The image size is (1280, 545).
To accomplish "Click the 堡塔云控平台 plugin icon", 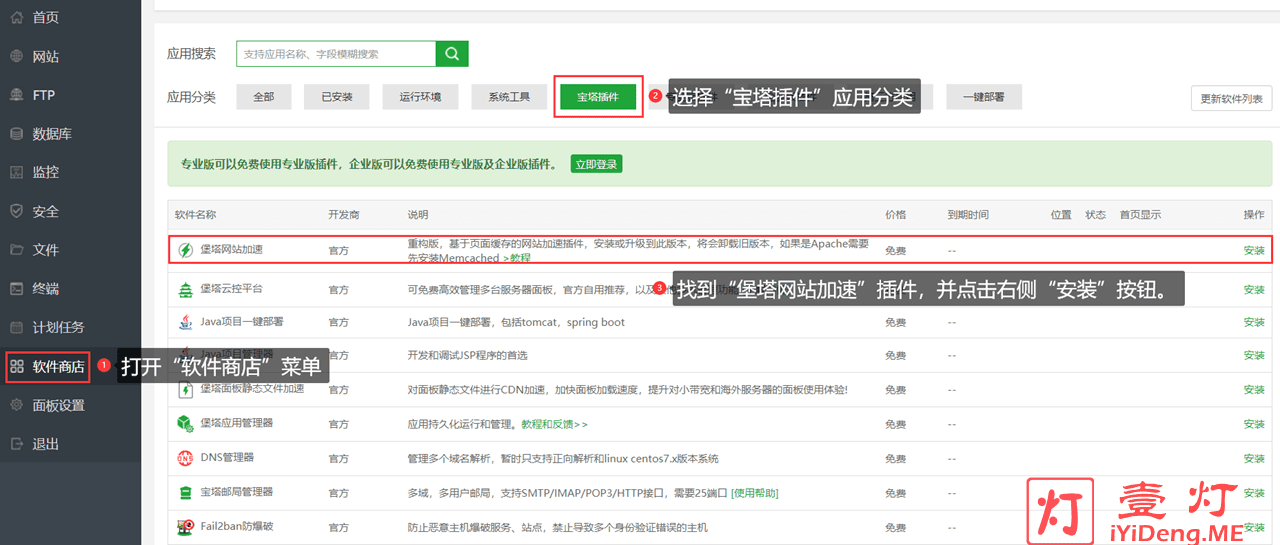I will click(x=185, y=289).
